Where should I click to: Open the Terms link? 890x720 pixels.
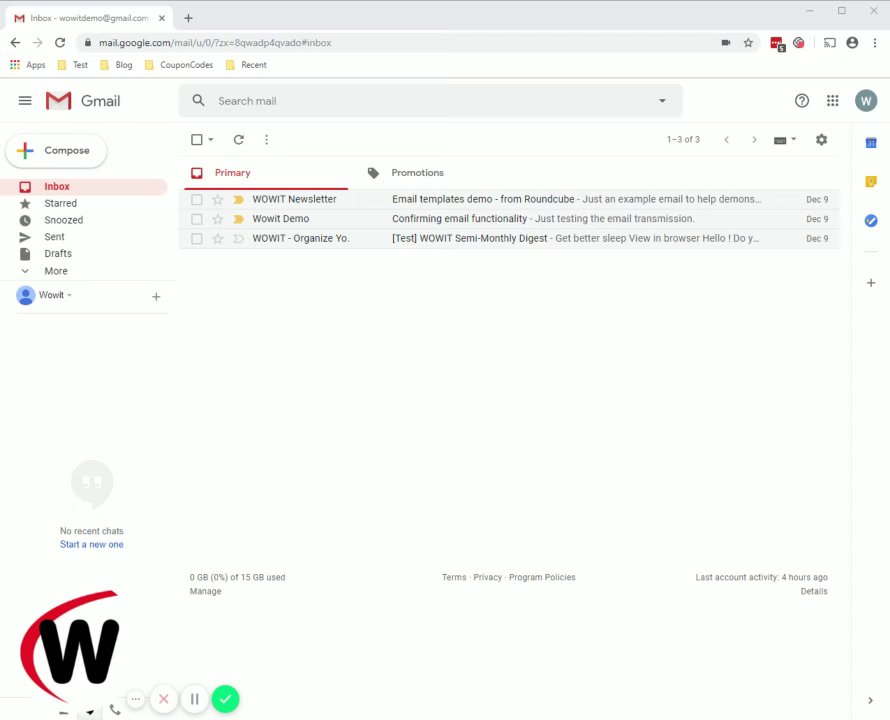[x=454, y=577]
